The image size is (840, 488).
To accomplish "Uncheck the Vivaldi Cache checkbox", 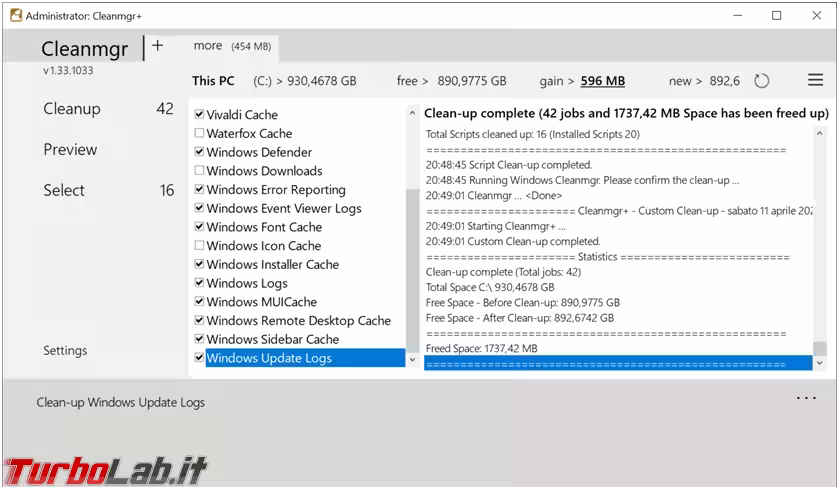I will click(199, 115).
